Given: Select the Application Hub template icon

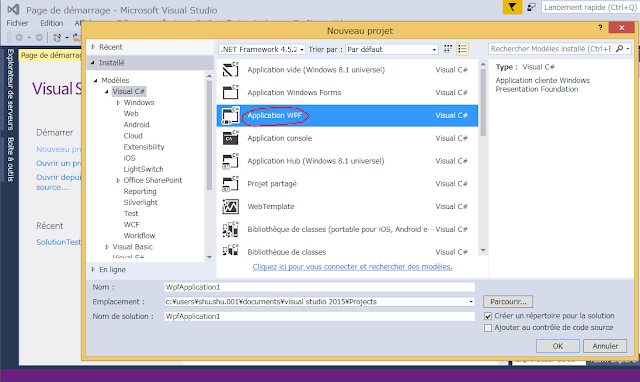Looking at the screenshot, I should pos(231,161).
